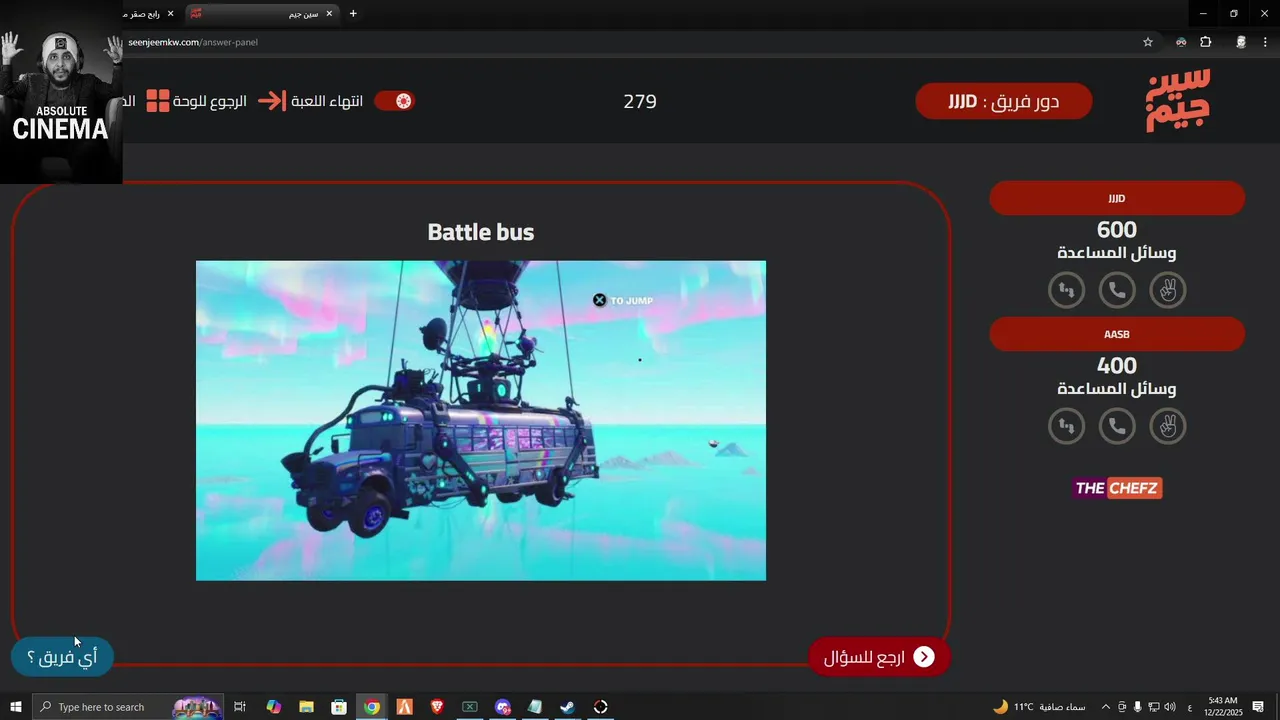Use AASB team's two-fingers lifeline icon
This screenshot has height=720, width=1280.
[1167, 426]
